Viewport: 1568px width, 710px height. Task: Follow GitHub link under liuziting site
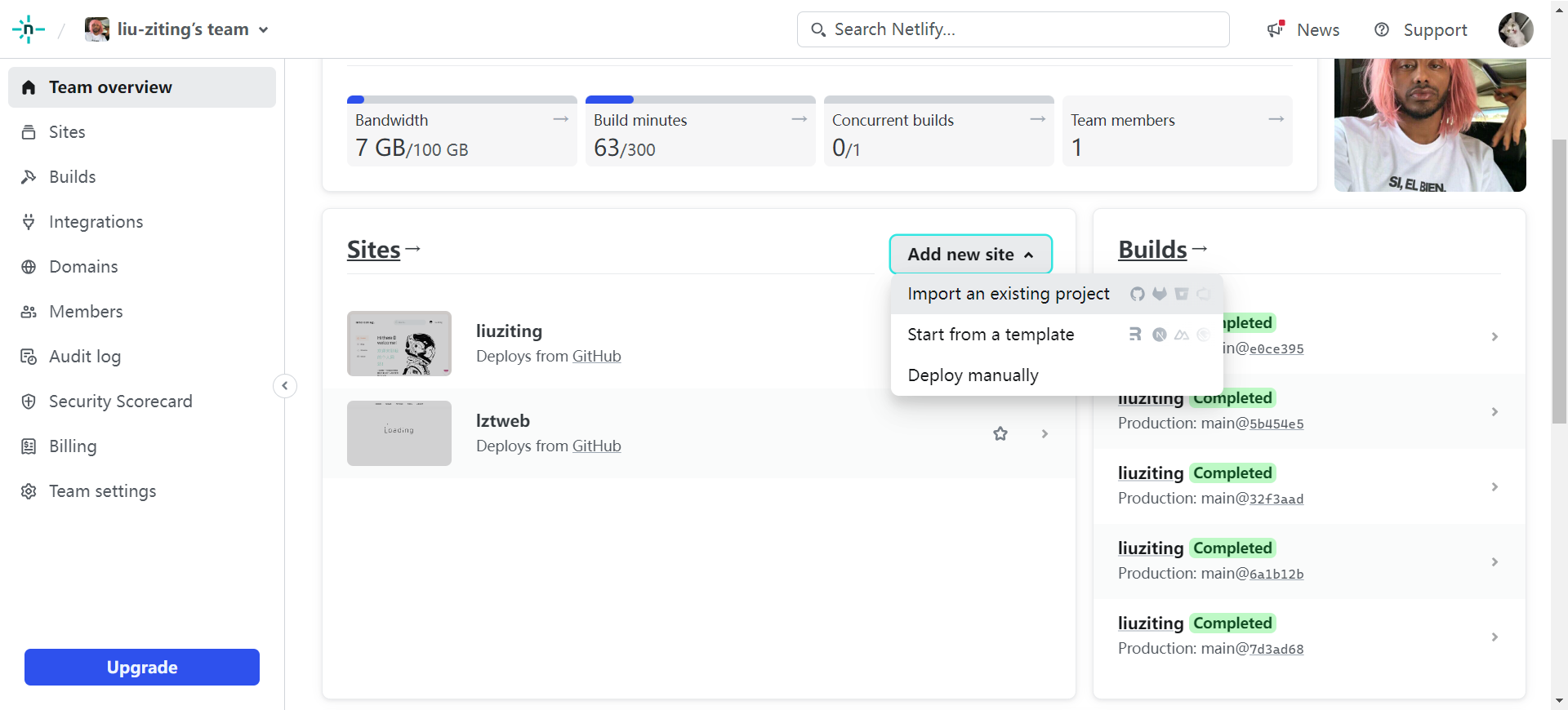click(597, 357)
